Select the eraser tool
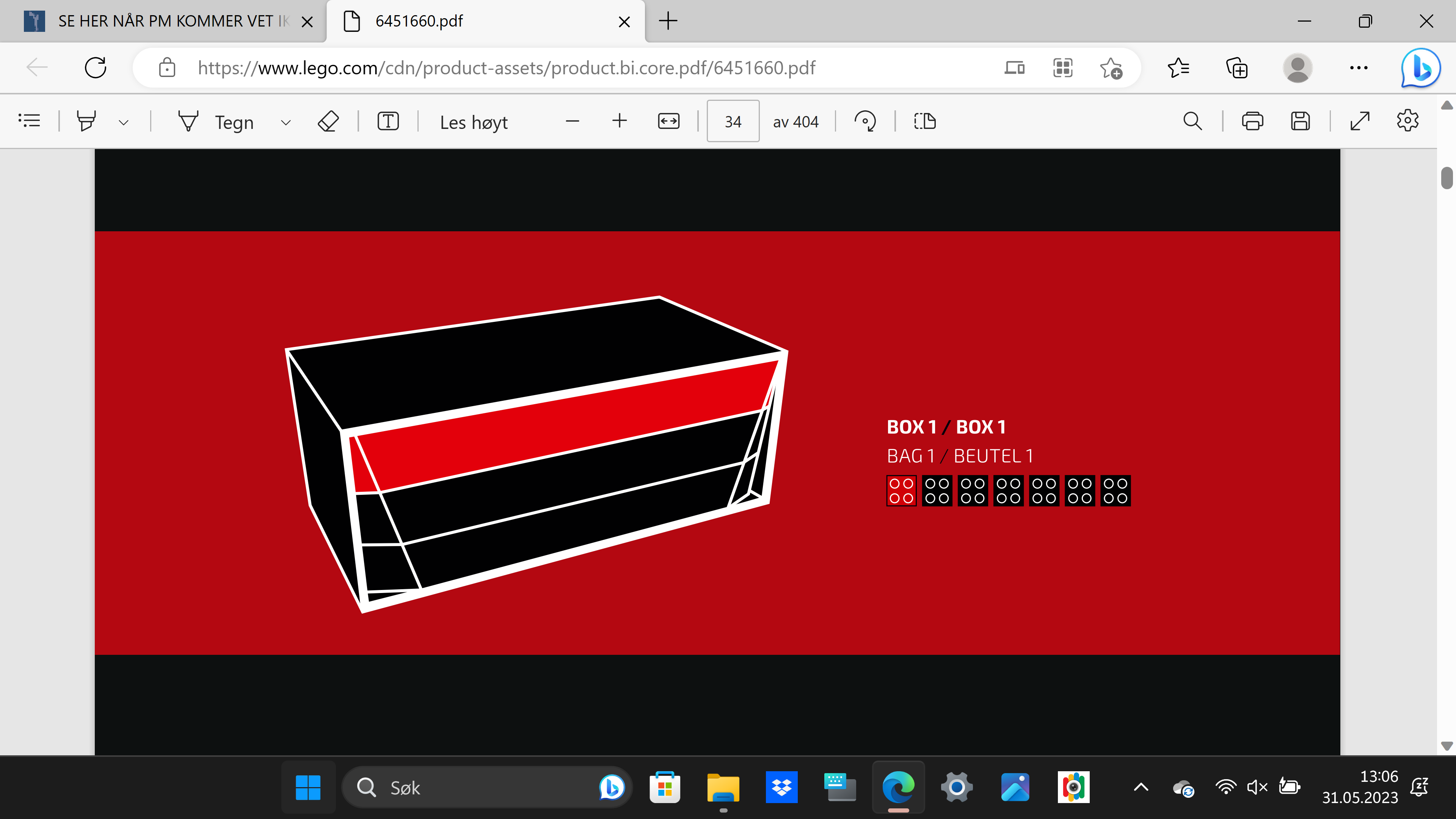This screenshot has width=1456, height=819. (328, 121)
